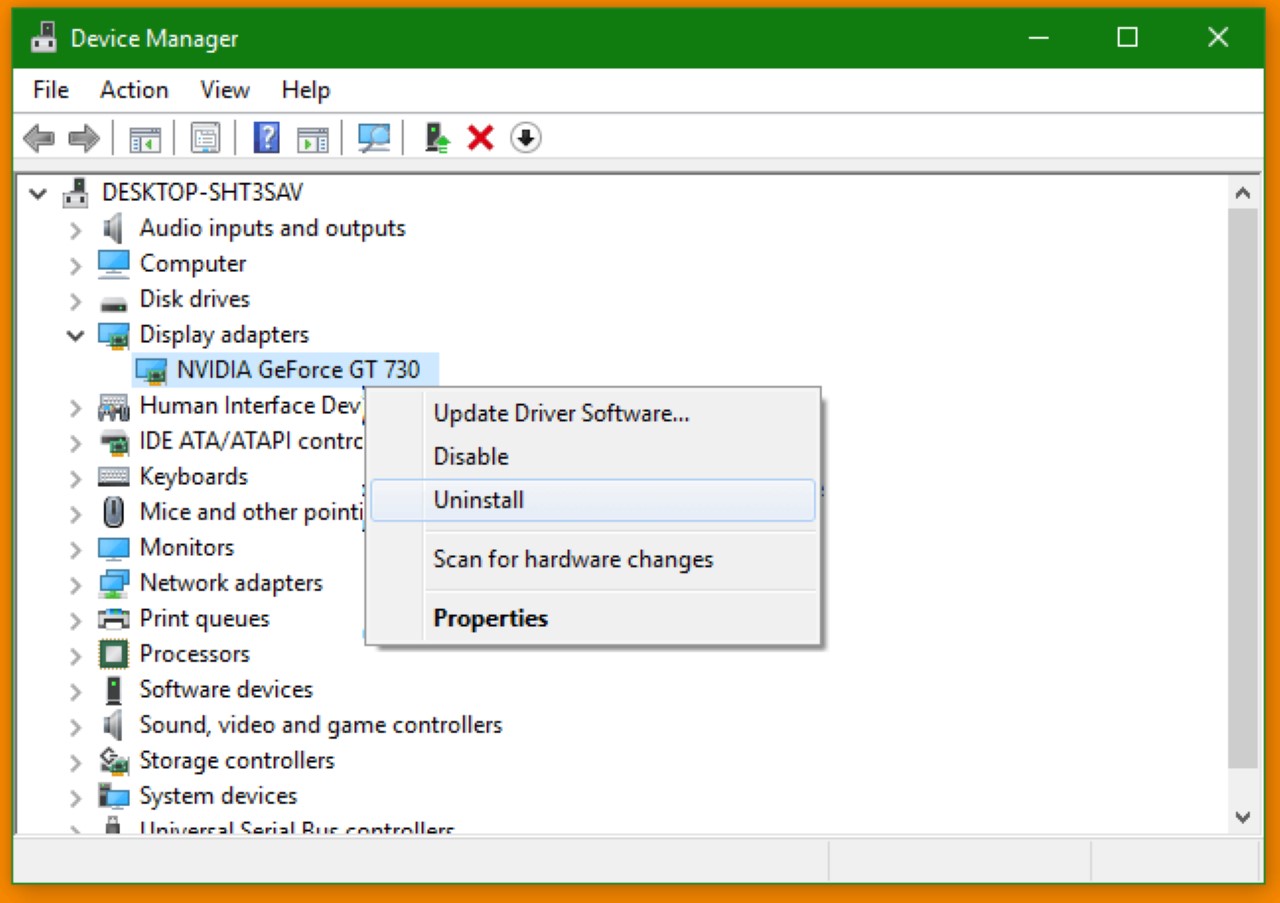This screenshot has height=903, width=1280.
Task: Choose Uninstall from the context menu
Action: click(x=478, y=500)
